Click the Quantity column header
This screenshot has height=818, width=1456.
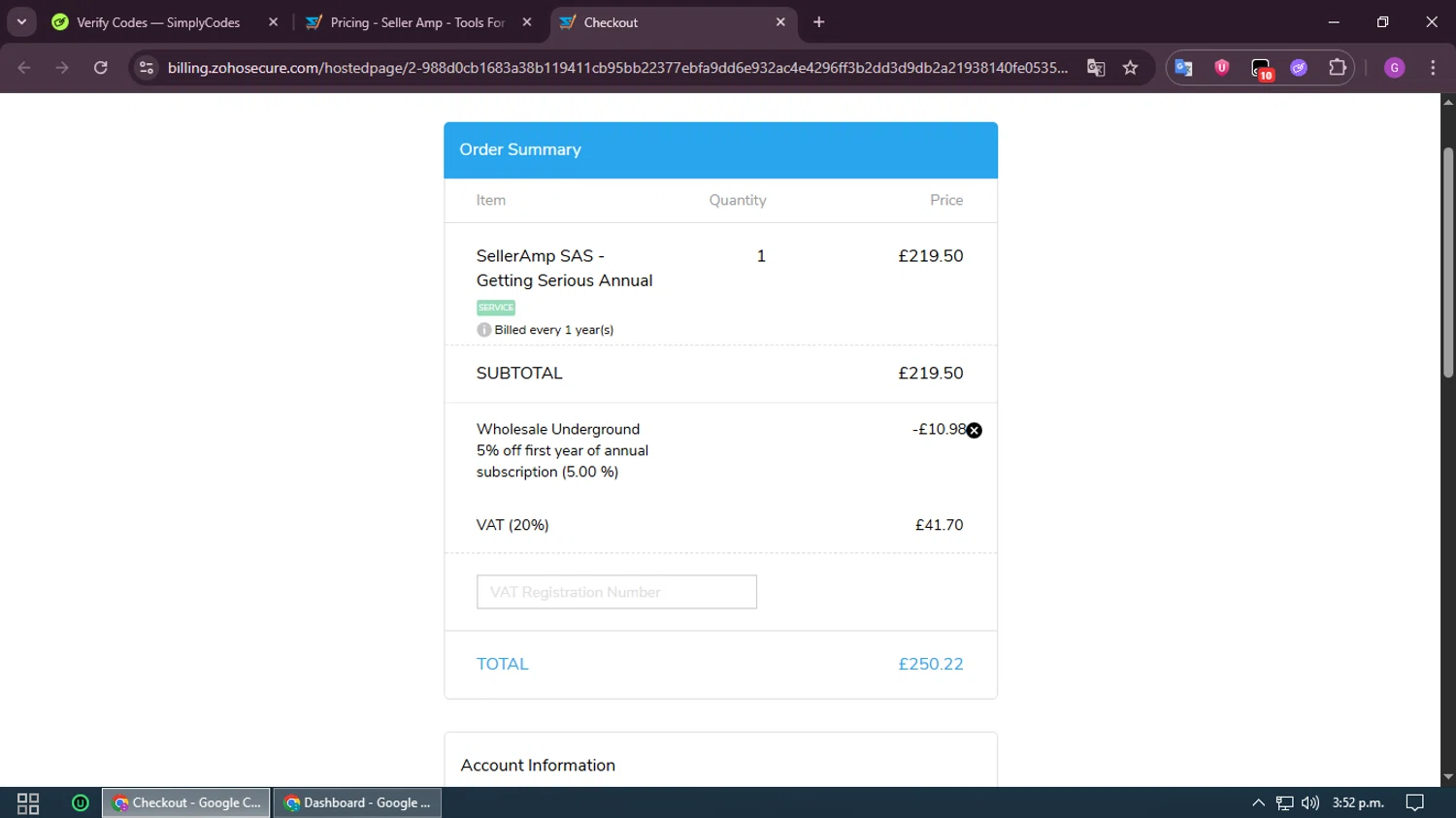click(738, 201)
